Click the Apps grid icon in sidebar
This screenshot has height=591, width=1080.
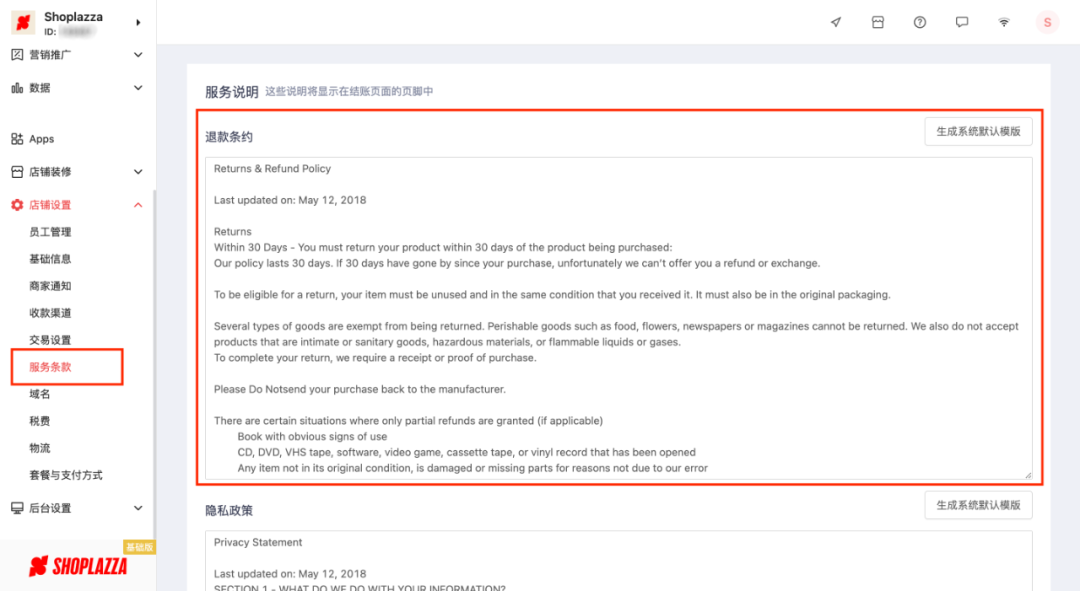pos(17,139)
